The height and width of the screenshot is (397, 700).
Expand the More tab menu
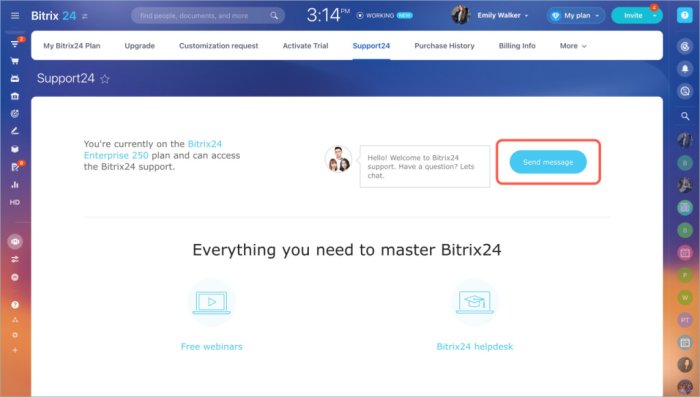(x=573, y=46)
